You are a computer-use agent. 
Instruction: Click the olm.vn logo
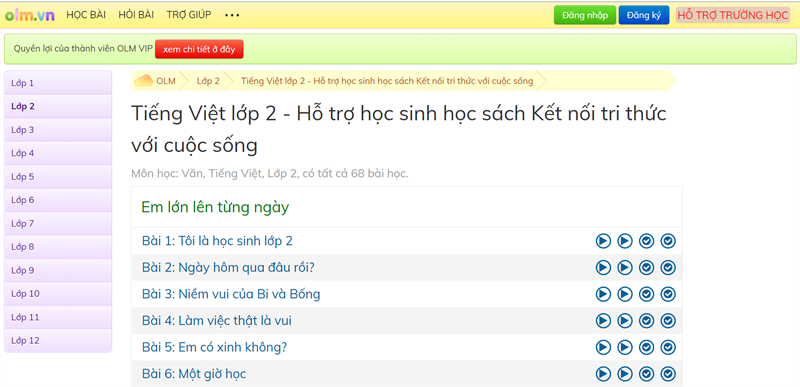click(x=30, y=15)
